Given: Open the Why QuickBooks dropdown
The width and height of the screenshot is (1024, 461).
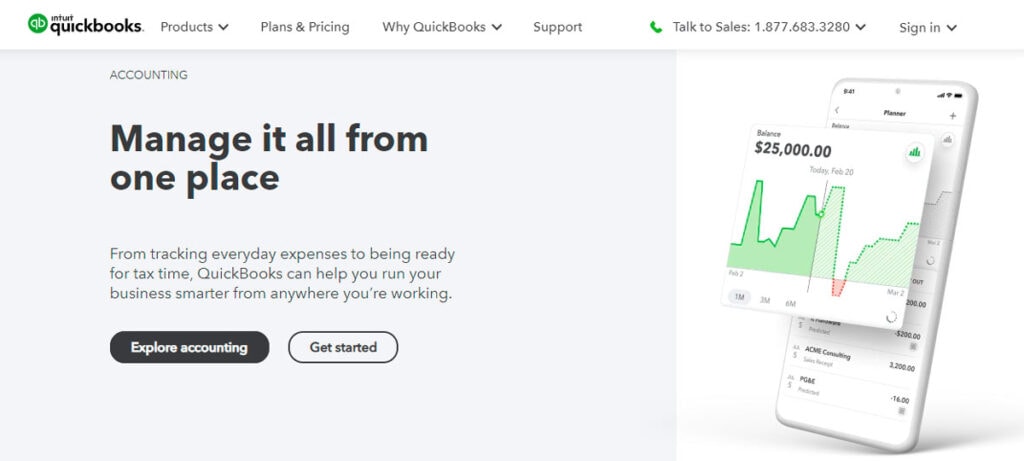Looking at the screenshot, I should click(442, 27).
